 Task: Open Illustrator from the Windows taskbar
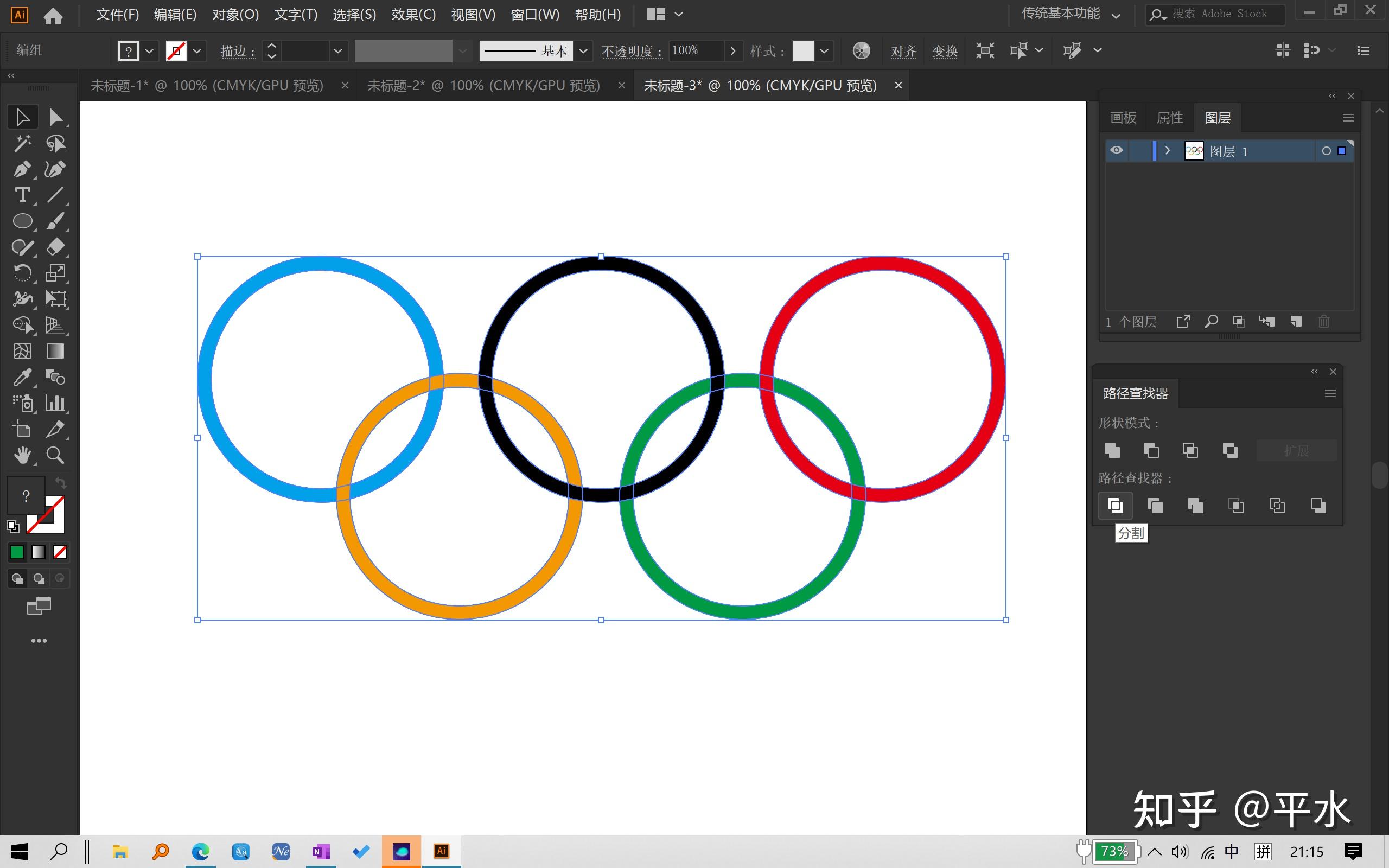pos(441,851)
